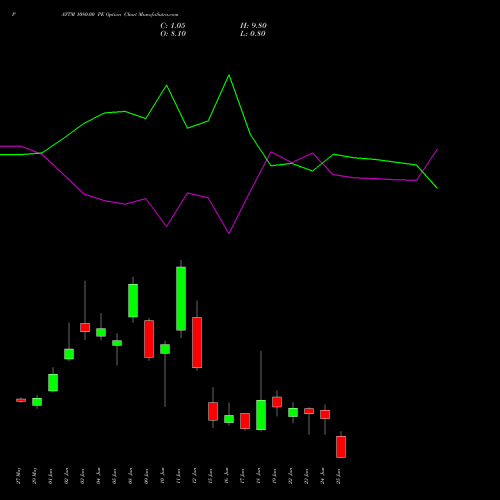Click the green candle for 02 Jun
The height and width of the screenshot is (500, 500).
pos(69,354)
